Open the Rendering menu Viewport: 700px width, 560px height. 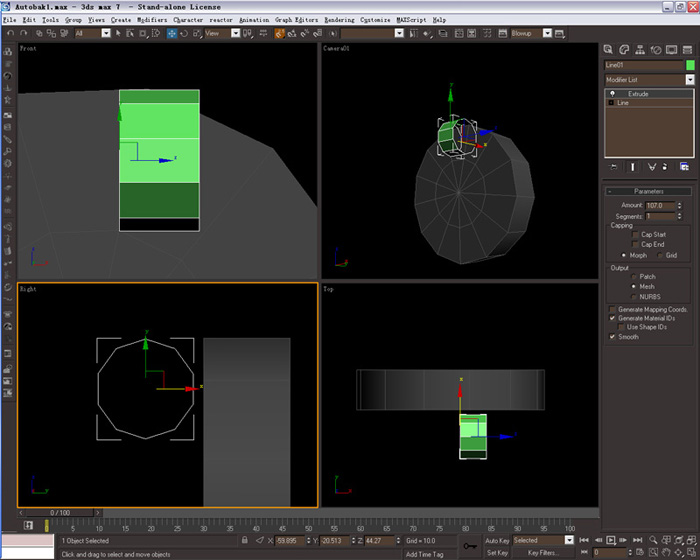[x=339, y=20]
